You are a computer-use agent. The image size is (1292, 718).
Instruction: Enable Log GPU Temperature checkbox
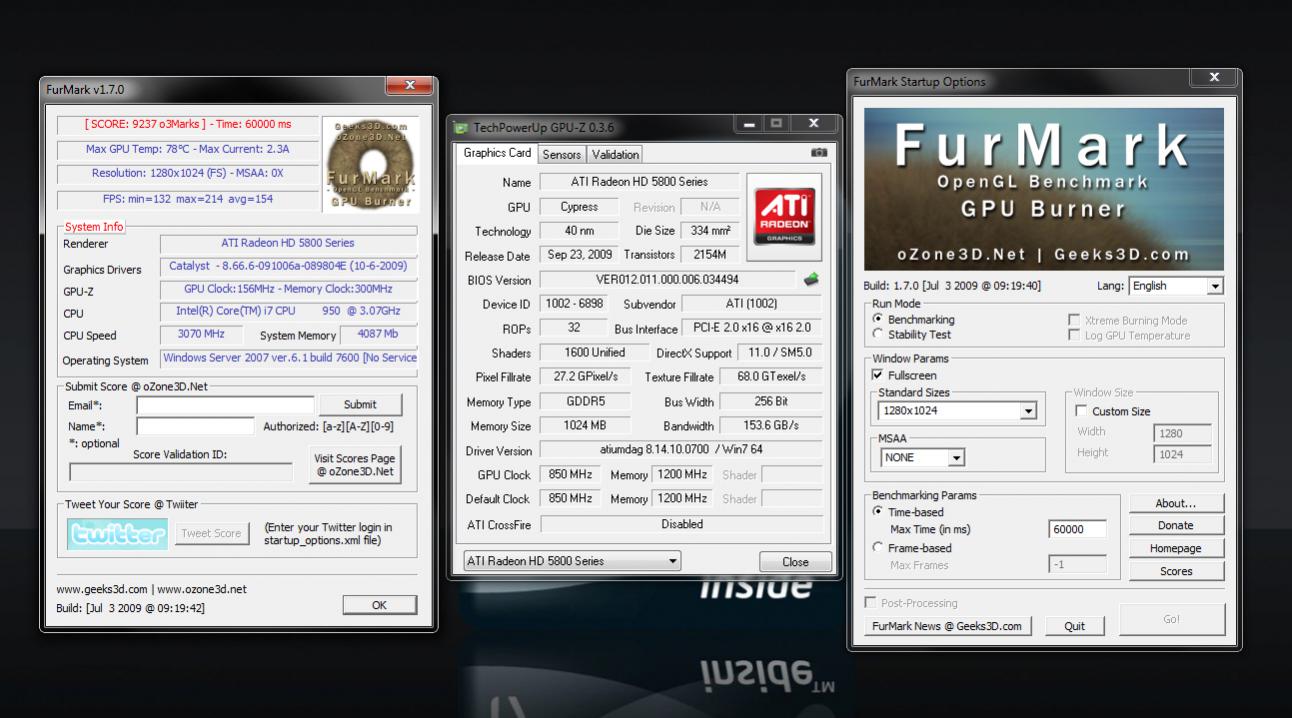(x=1074, y=335)
